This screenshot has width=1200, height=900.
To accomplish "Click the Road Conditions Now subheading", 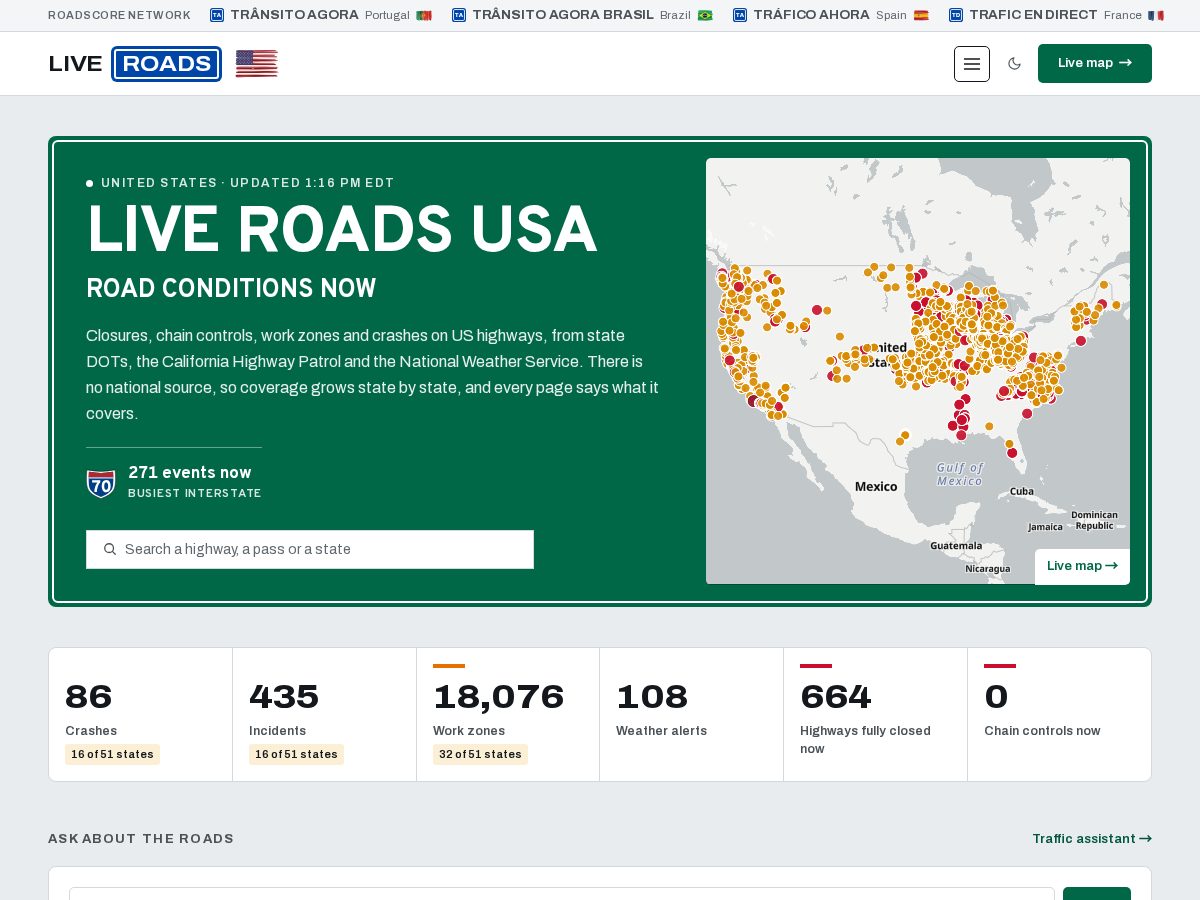I will pos(231,288).
